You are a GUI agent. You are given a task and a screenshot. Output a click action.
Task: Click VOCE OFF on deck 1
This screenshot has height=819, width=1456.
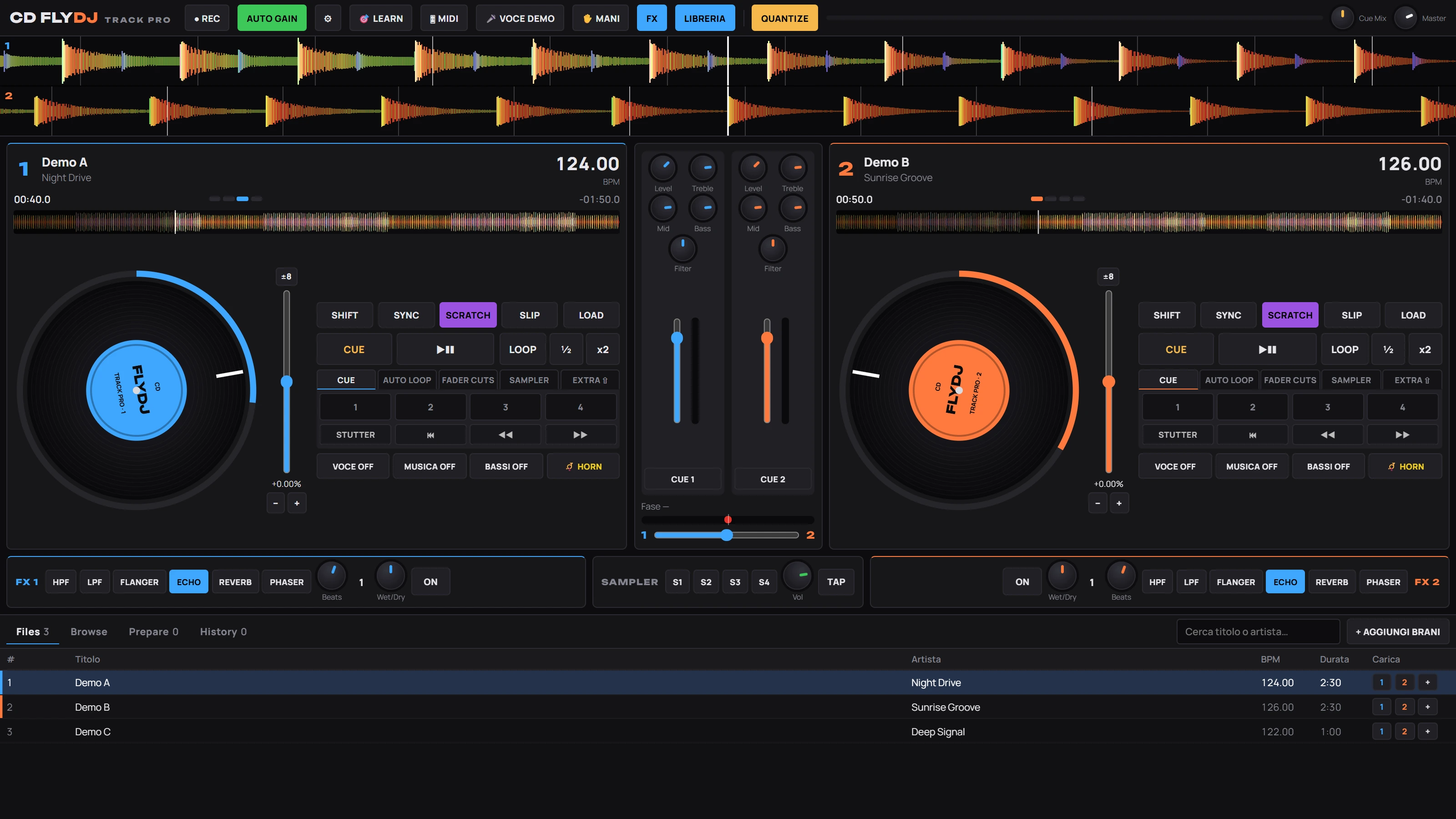click(x=353, y=466)
